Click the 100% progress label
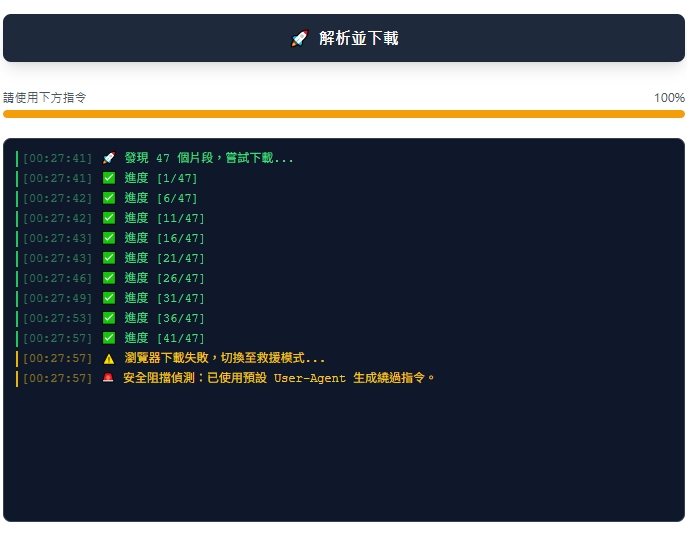 669,98
